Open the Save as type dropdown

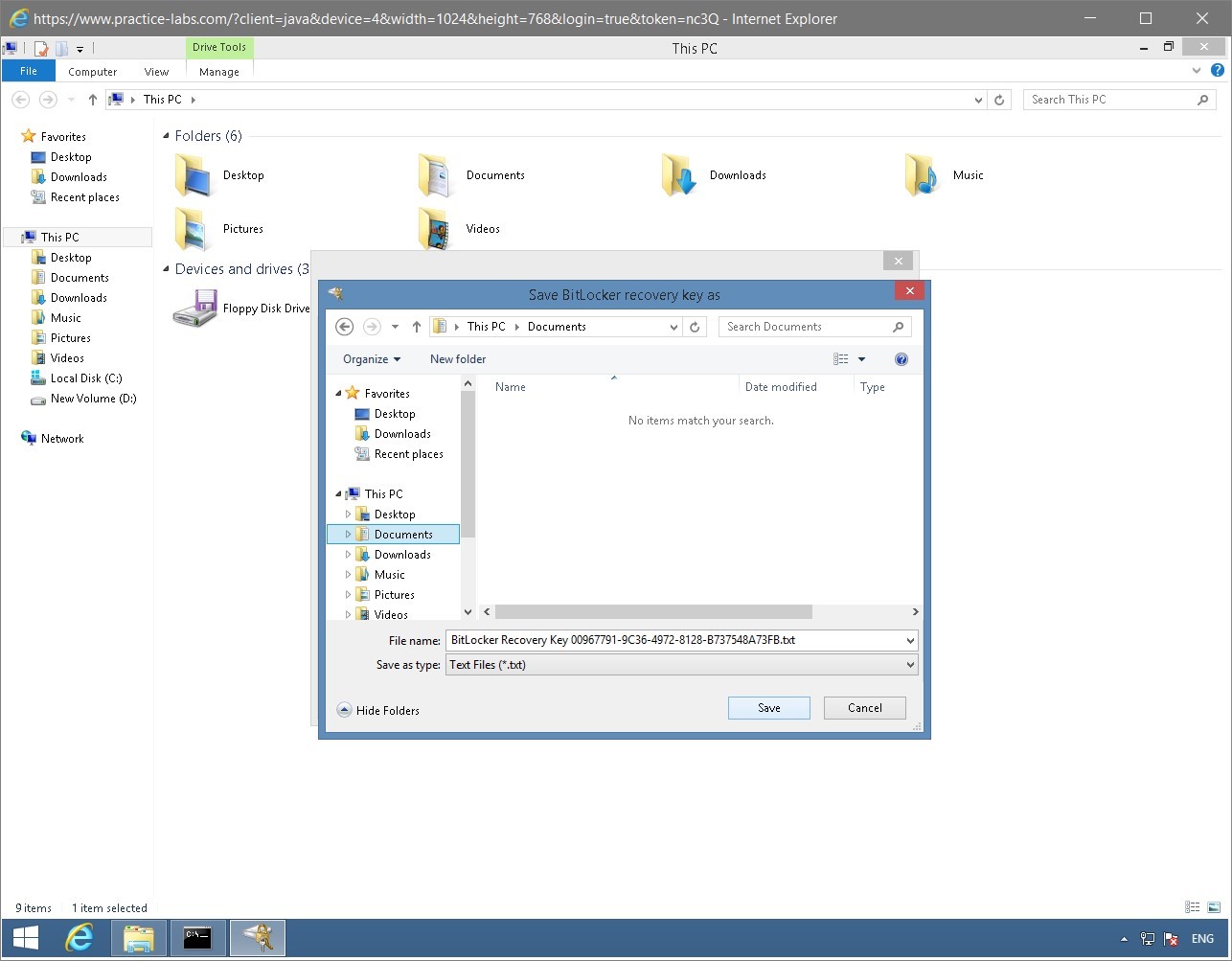(x=909, y=664)
